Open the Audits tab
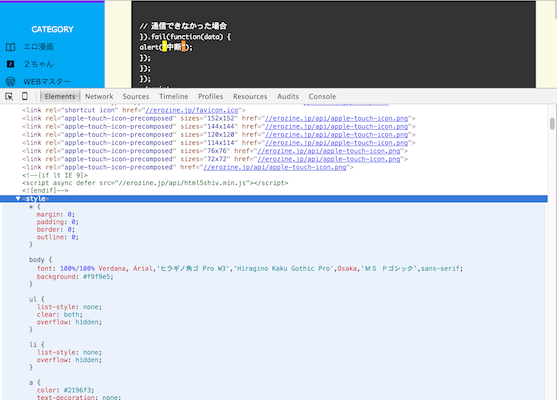The image size is (557, 400). pos(288,96)
